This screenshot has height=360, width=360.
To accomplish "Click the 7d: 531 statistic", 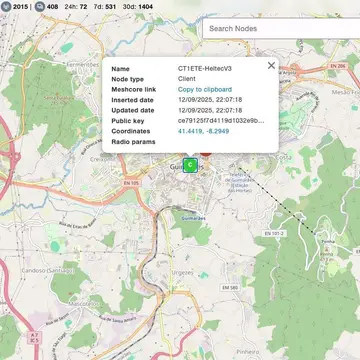I will [x=105, y=7].
